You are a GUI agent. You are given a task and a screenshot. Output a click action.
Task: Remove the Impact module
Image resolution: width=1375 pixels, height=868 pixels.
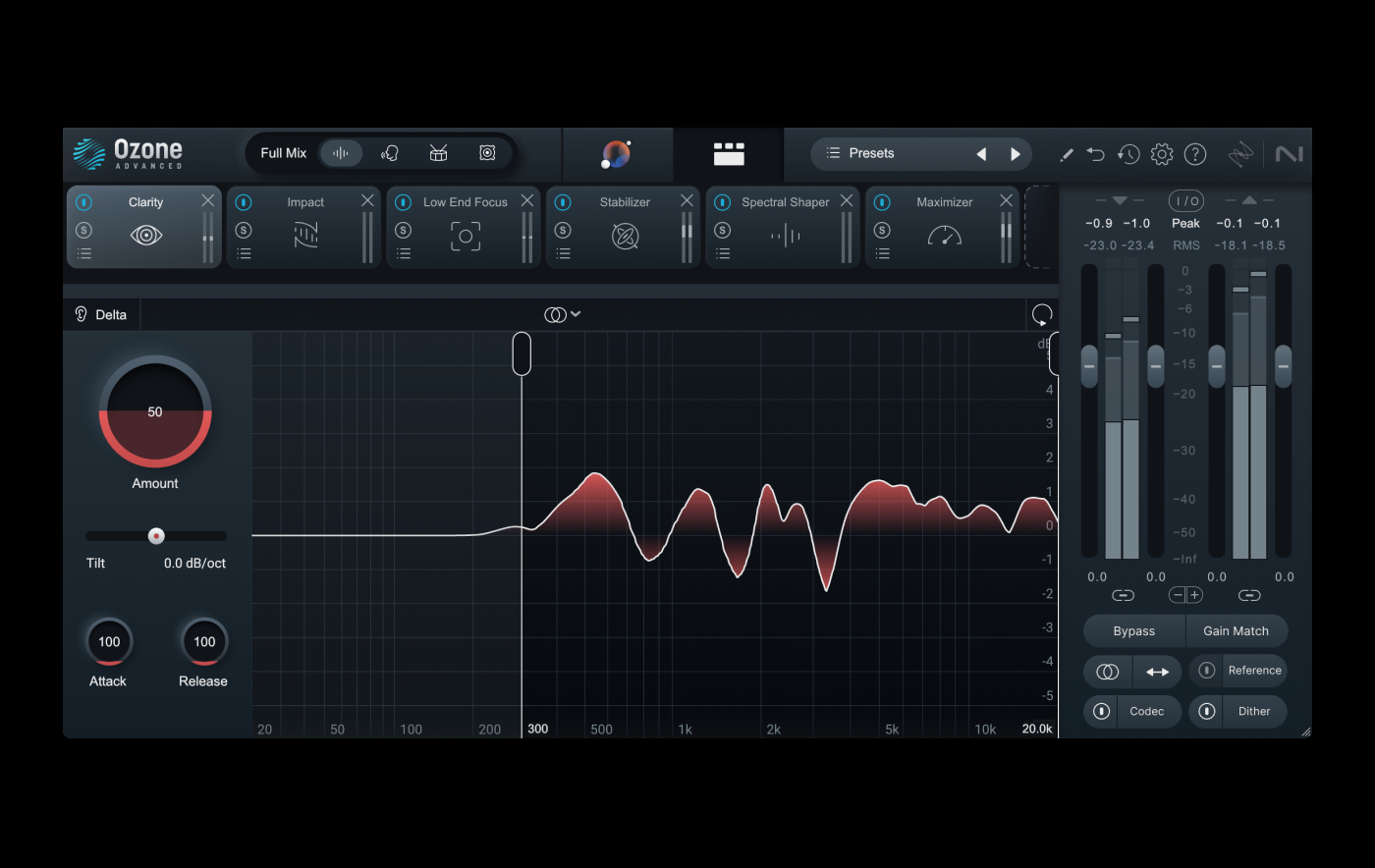[367, 200]
